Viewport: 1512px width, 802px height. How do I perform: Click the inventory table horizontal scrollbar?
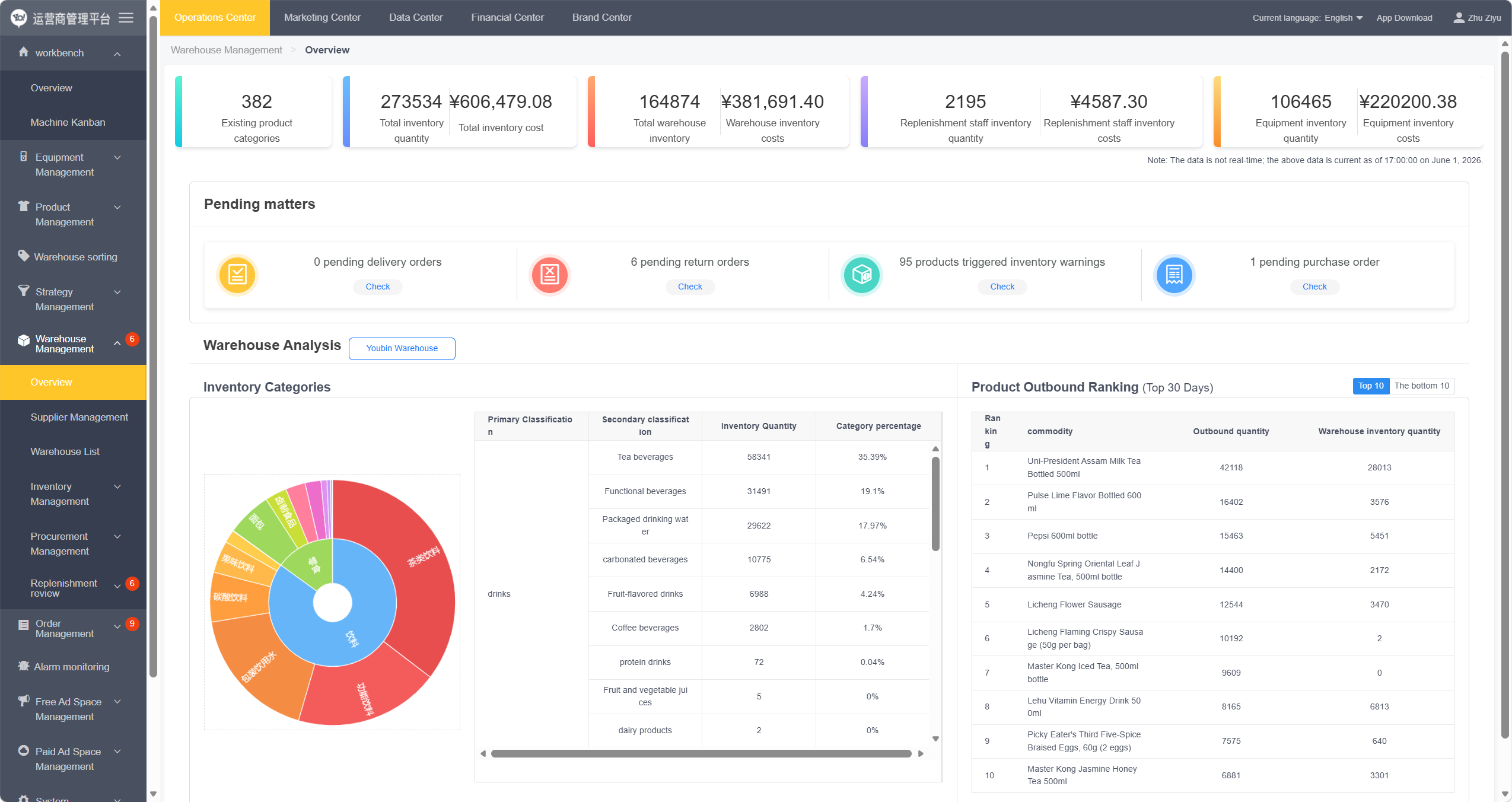tap(701, 754)
